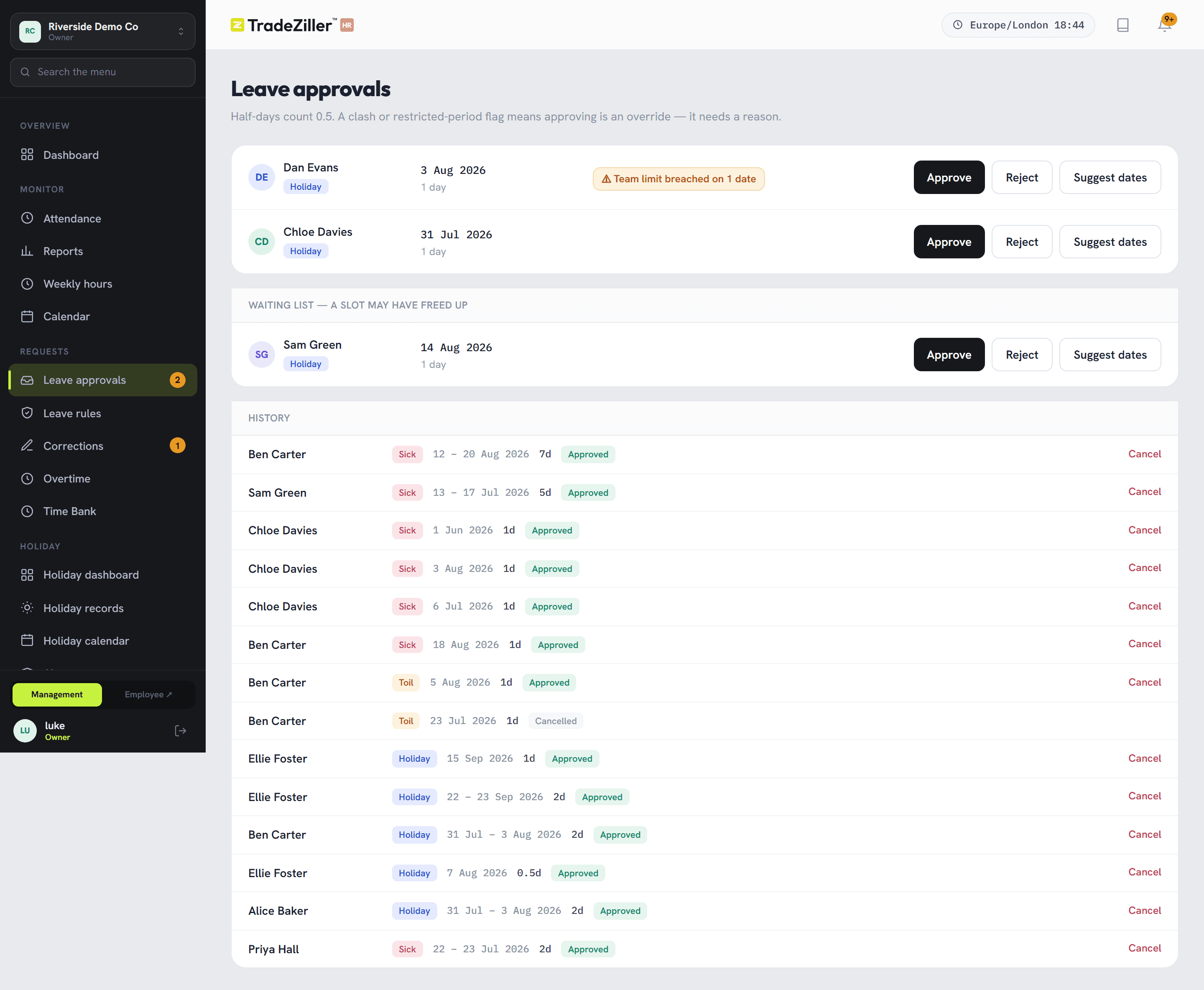
Task: Click the Corrections pencil icon
Action: point(27,445)
